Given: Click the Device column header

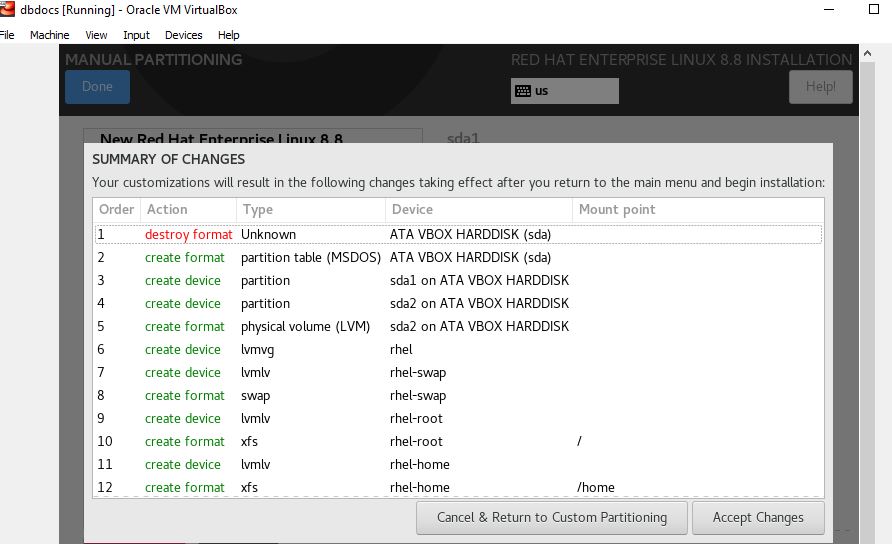Looking at the screenshot, I should [479, 209].
